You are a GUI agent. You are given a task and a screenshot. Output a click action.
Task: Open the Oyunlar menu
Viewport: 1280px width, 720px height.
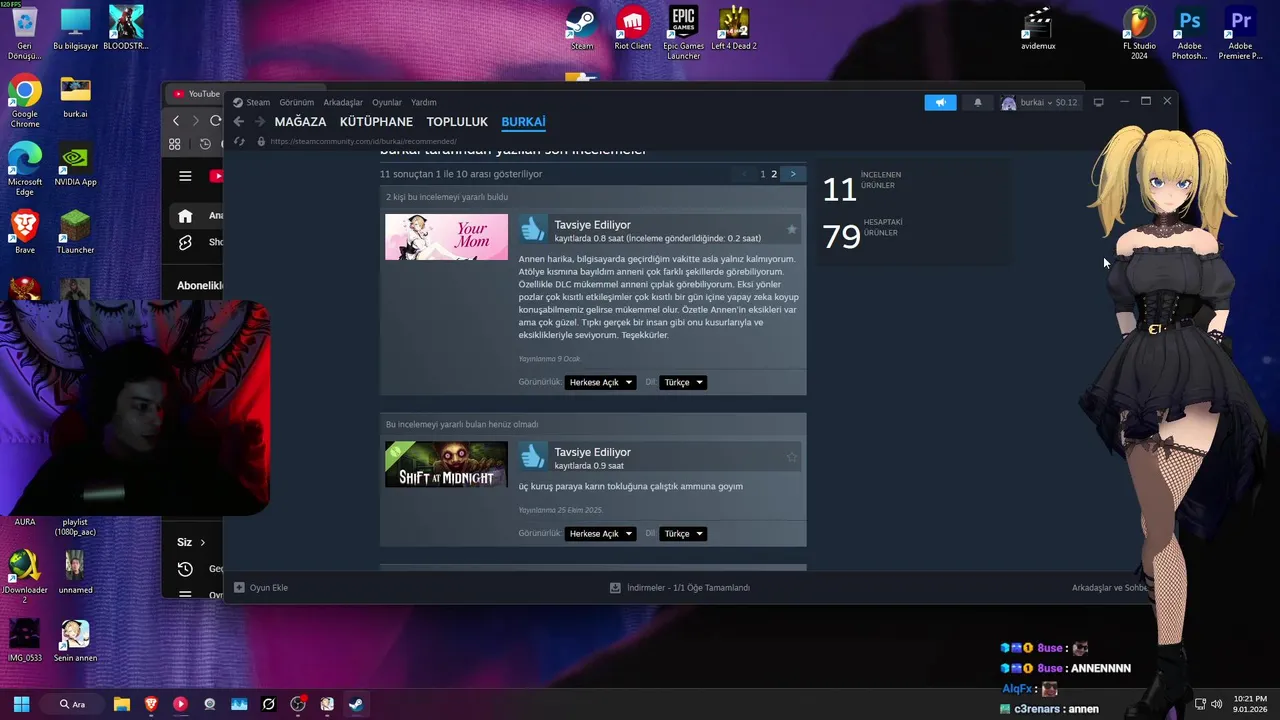click(387, 102)
